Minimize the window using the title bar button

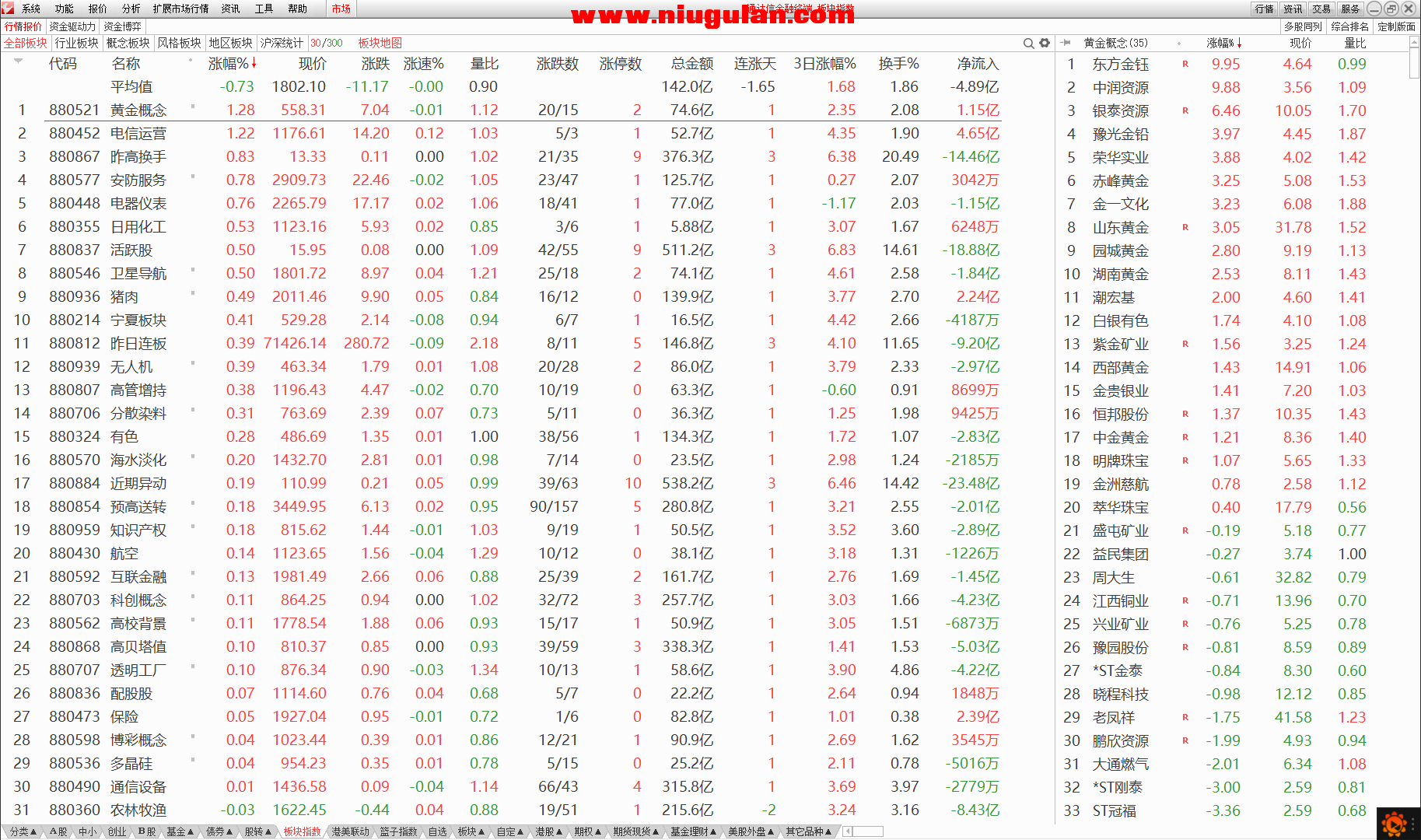point(1374,9)
